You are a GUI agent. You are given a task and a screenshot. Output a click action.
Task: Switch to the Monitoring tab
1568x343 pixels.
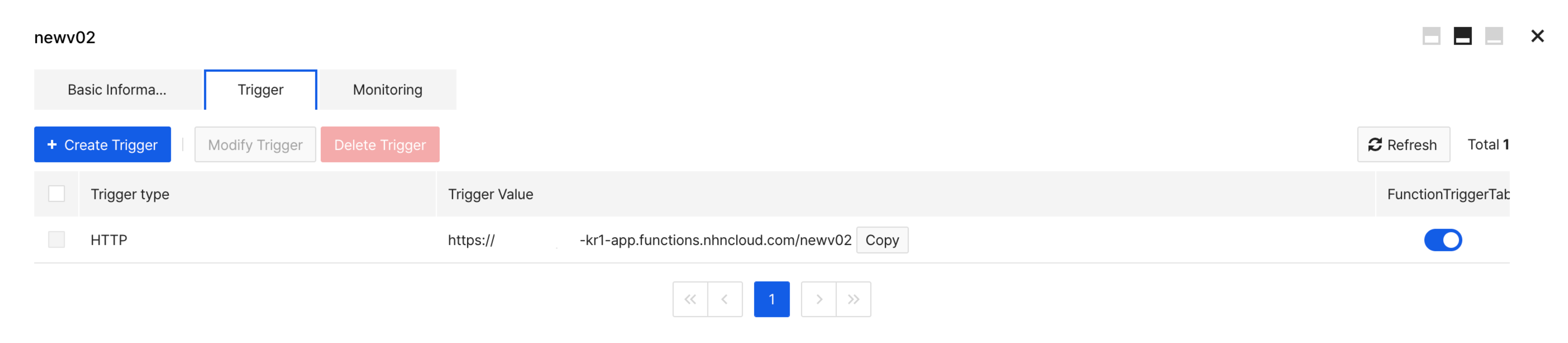(x=387, y=90)
